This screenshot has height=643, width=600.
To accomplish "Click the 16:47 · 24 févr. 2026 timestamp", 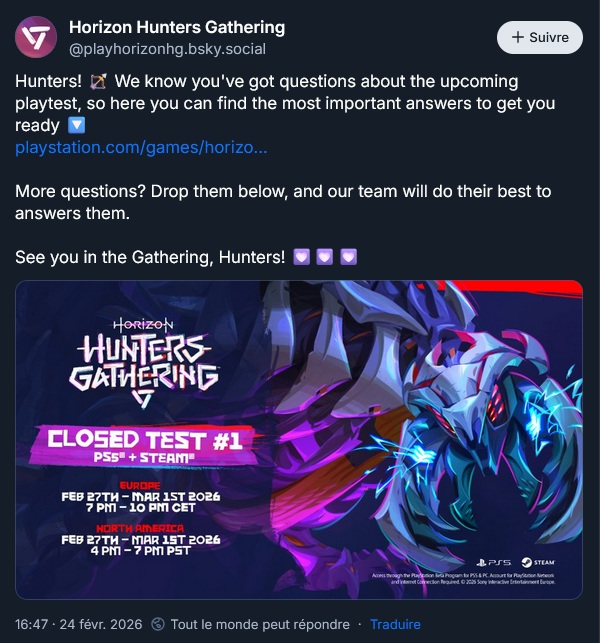I will click(79, 625).
